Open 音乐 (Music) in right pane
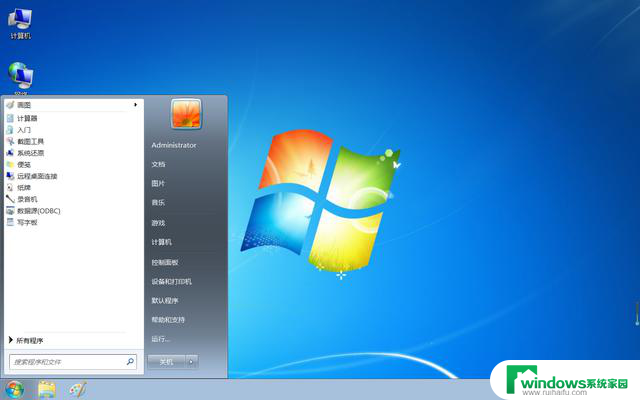 (x=158, y=202)
